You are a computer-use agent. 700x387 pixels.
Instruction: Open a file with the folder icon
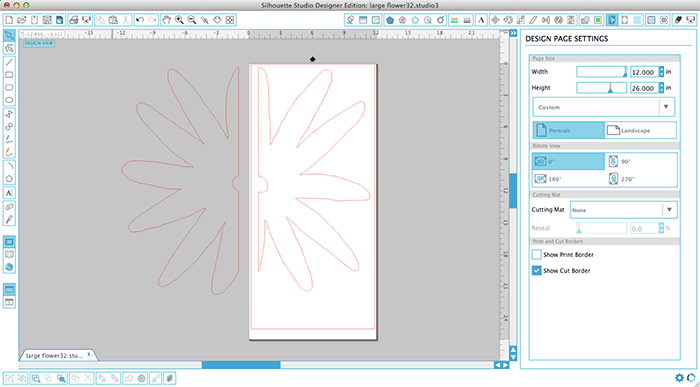21,20
